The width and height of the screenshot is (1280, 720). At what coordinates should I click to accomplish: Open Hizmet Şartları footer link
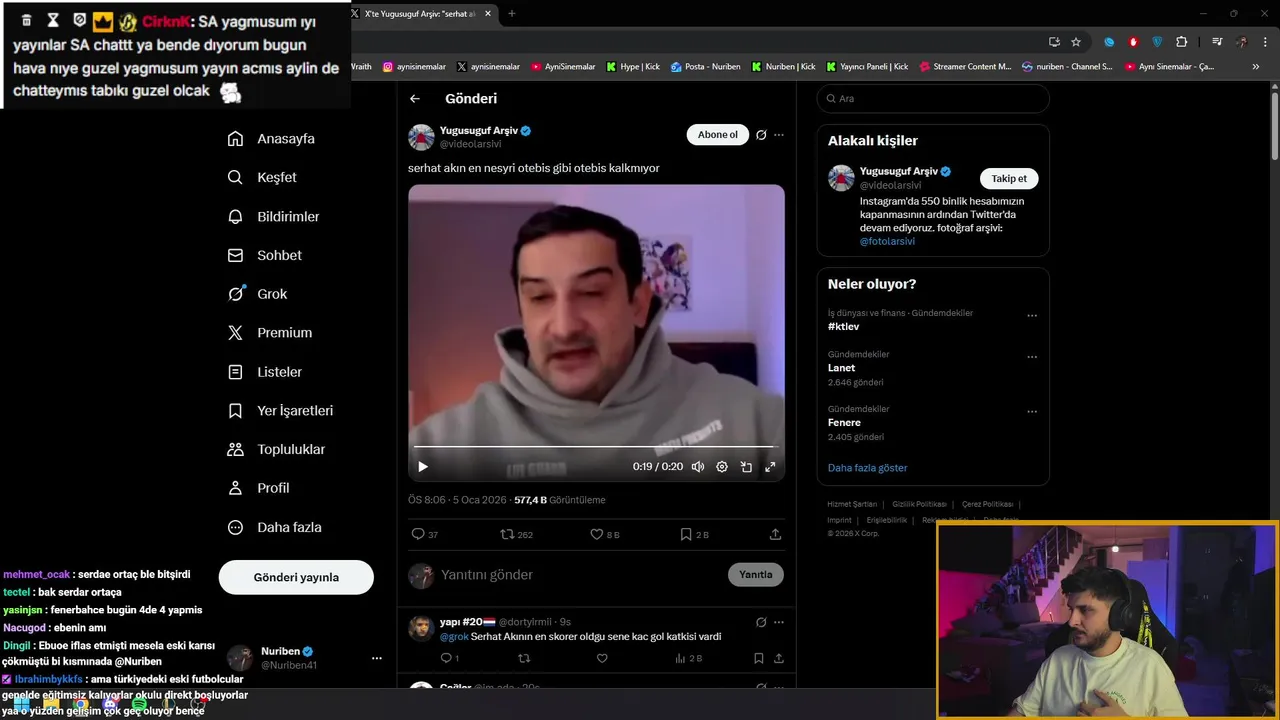(x=852, y=504)
